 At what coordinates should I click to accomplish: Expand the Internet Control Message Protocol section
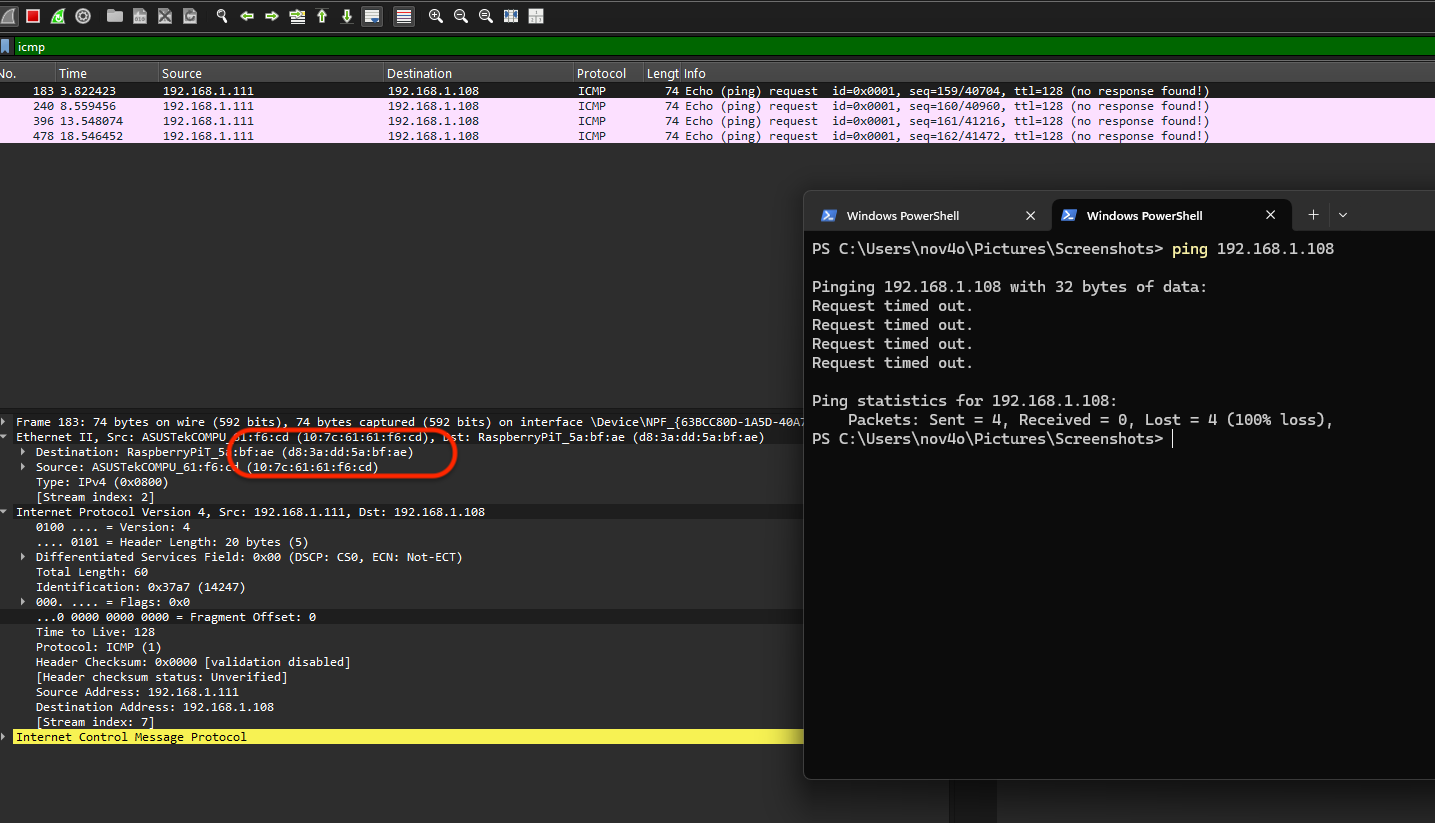coord(5,737)
